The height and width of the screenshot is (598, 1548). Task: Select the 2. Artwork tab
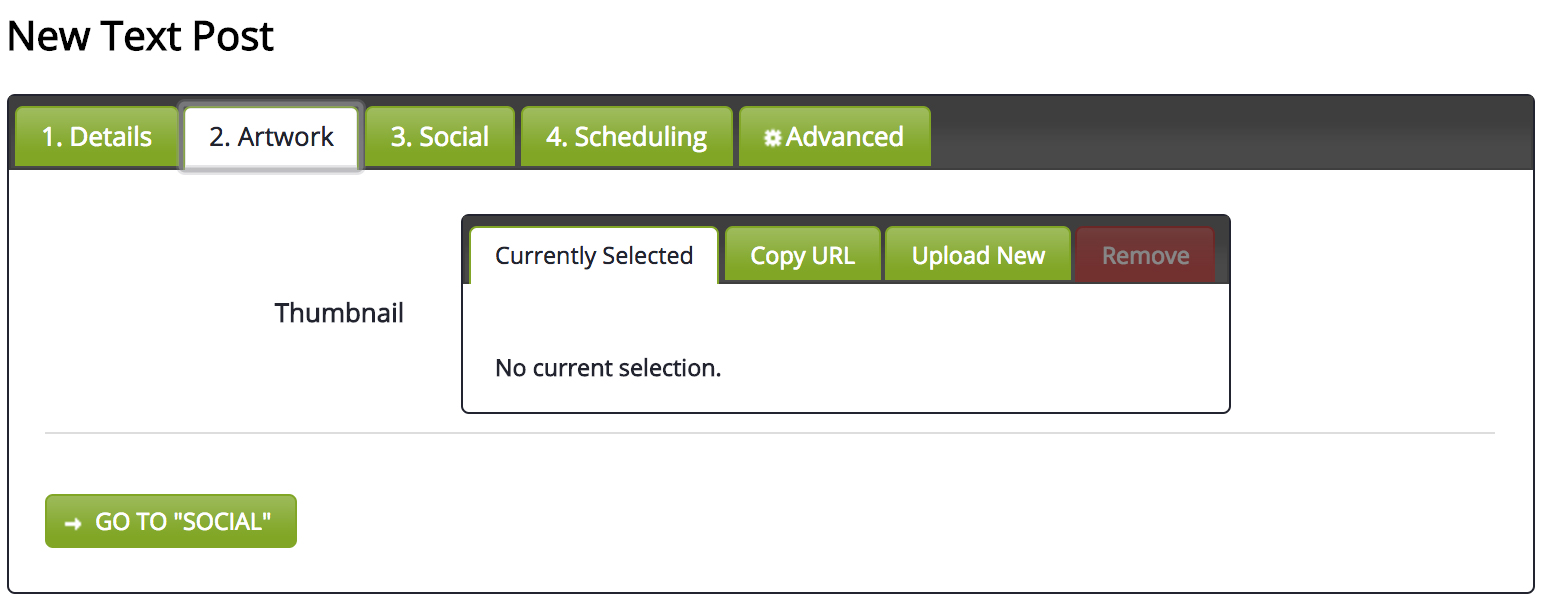(x=271, y=137)
